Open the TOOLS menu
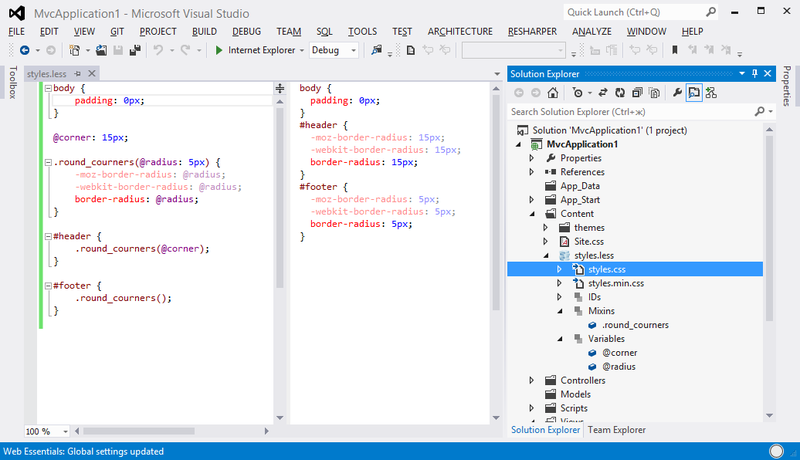 click(x=362, y=32)
